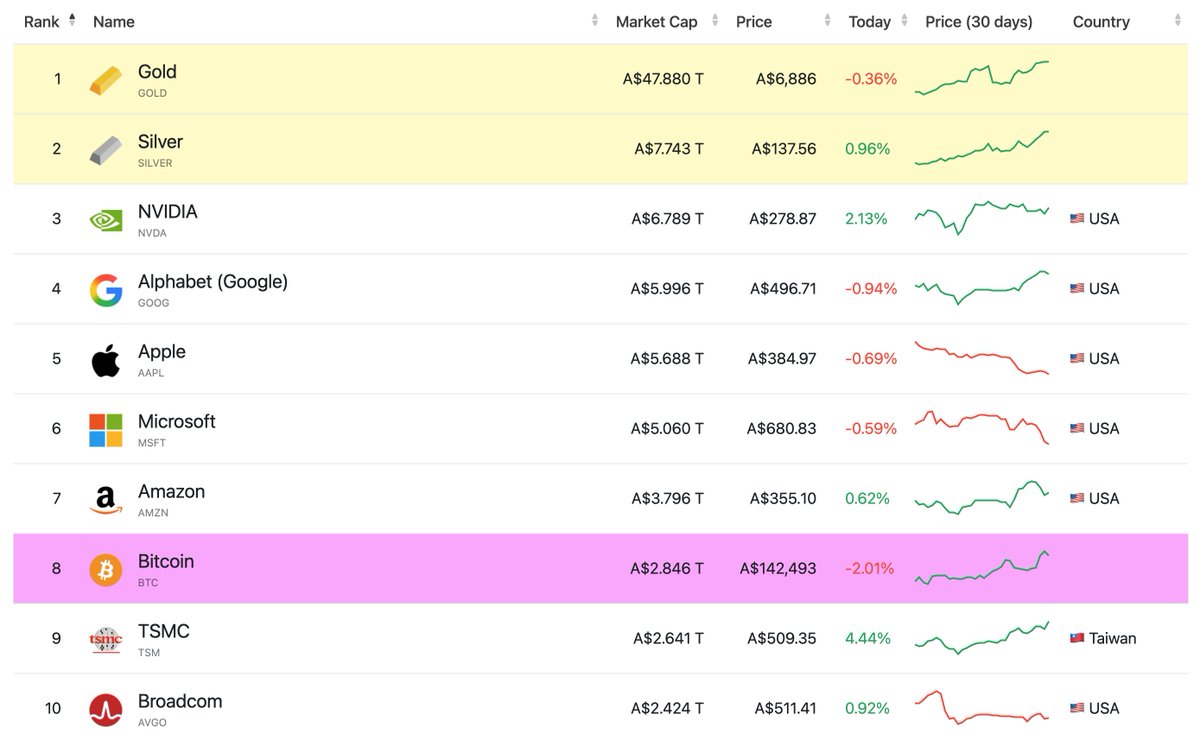1200x740 pixels.
Task: Toggle sorting on the Today column
Action: [x=903, y=20]
